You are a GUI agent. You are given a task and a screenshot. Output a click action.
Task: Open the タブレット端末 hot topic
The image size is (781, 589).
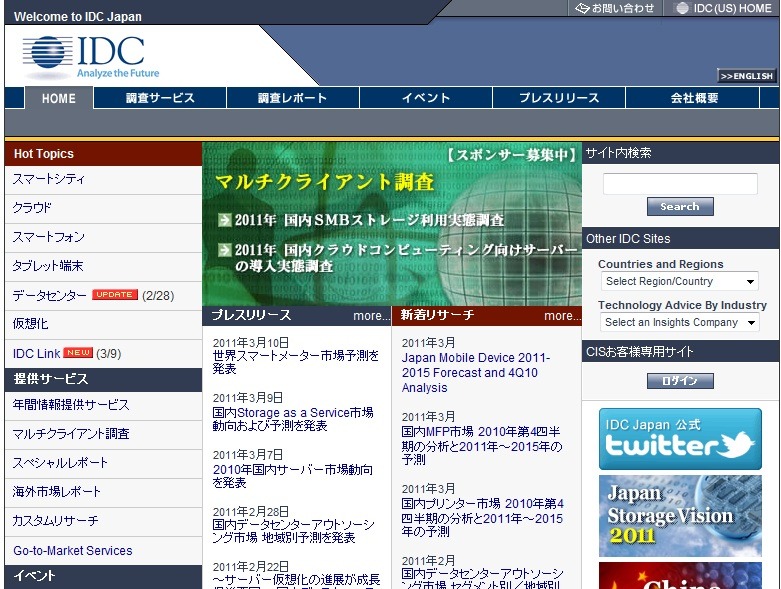48,266
